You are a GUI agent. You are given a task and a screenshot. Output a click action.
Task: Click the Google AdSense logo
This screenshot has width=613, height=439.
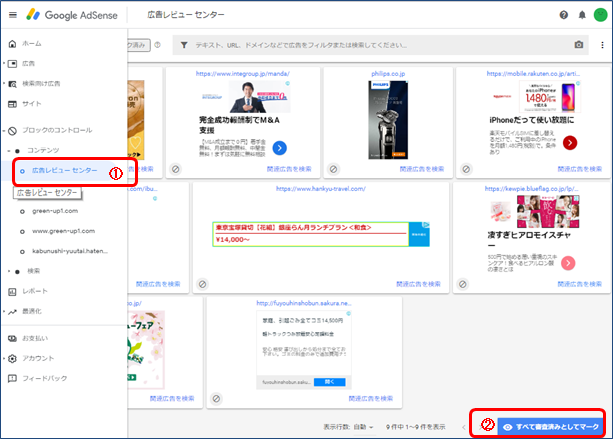pyautogui.click(x=72, y=15)
